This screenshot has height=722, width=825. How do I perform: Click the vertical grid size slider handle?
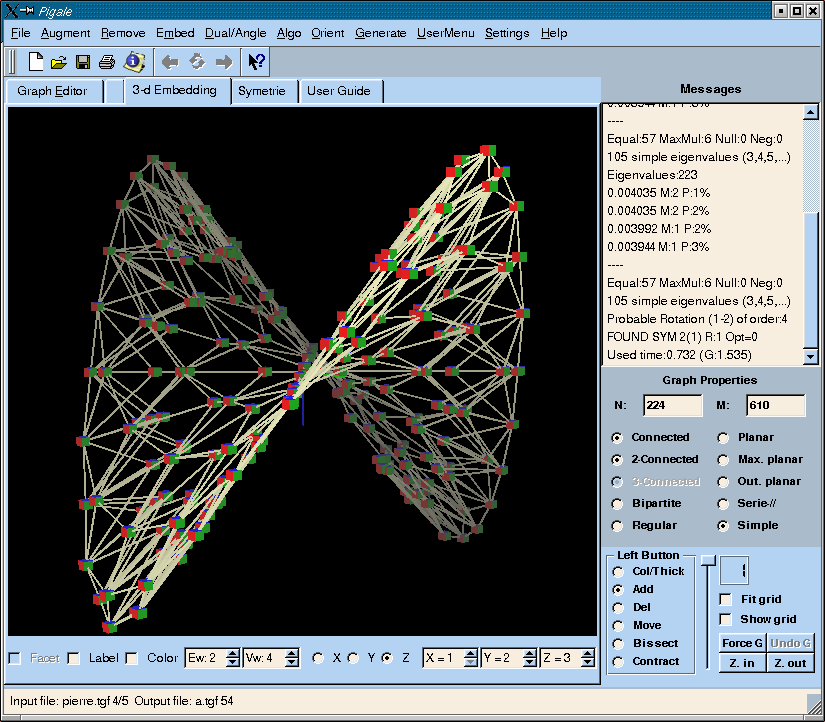[708, 561]
